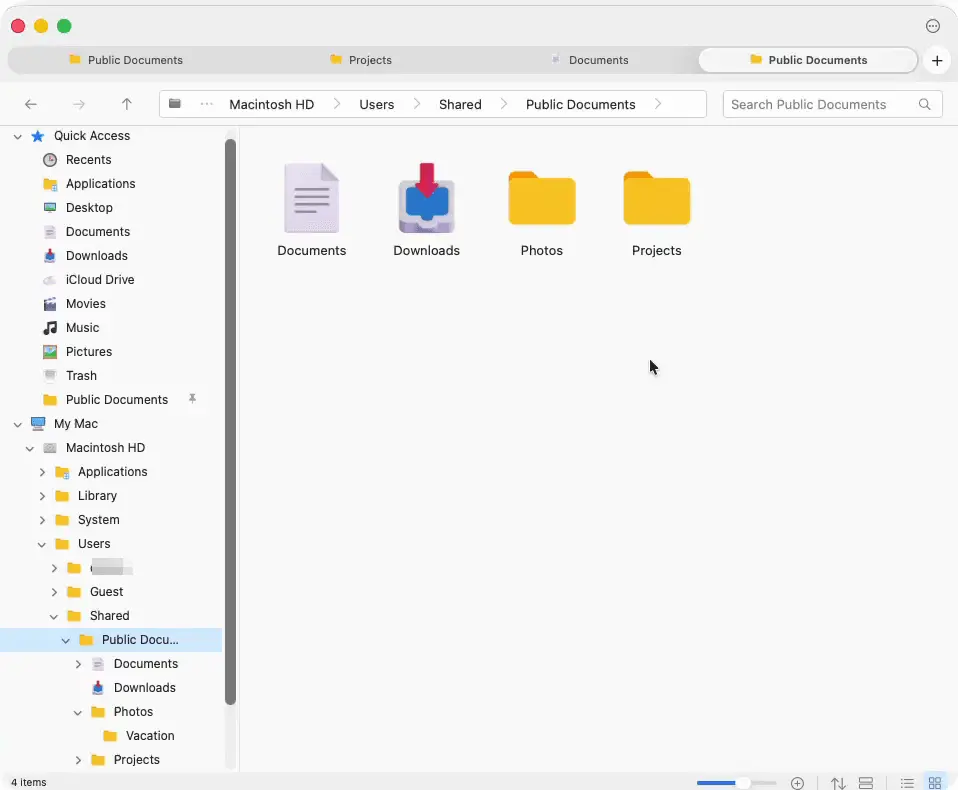958x790 pixels.
Task: Open chevron after Macintosh HD breadcrumb
Action: (x=337, y=104)
